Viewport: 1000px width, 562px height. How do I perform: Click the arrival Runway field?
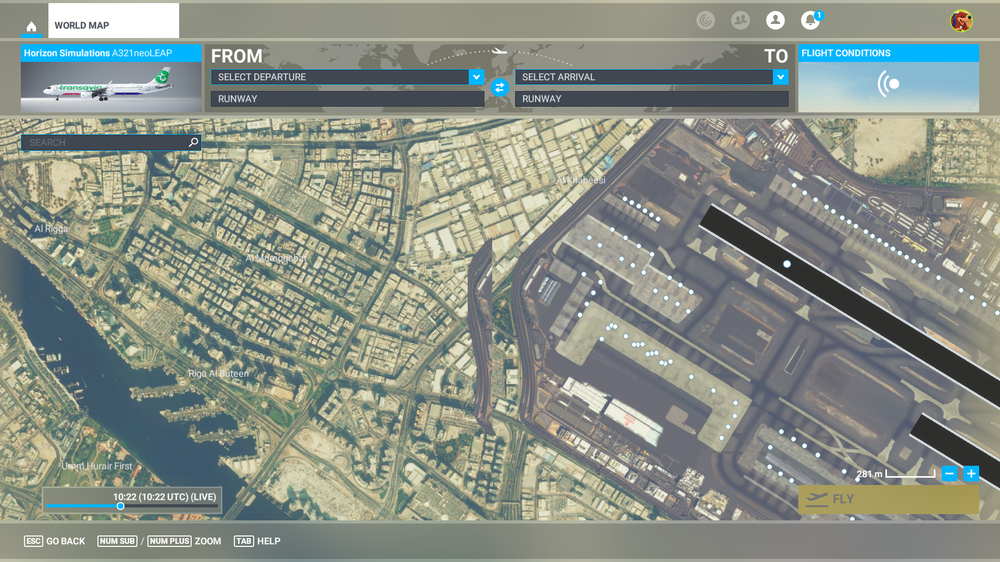[x=651, y=99]
